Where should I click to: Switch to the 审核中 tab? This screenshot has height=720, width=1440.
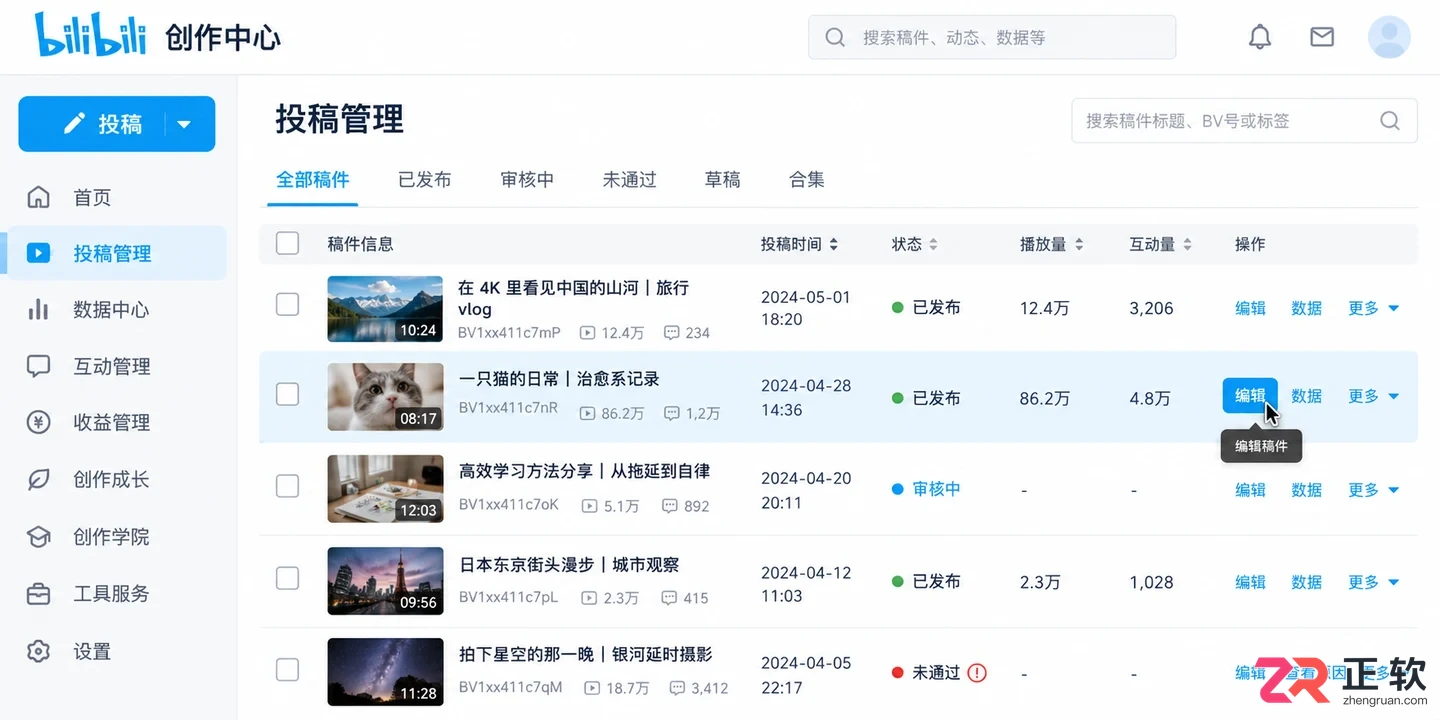click(x=527, y=180)
